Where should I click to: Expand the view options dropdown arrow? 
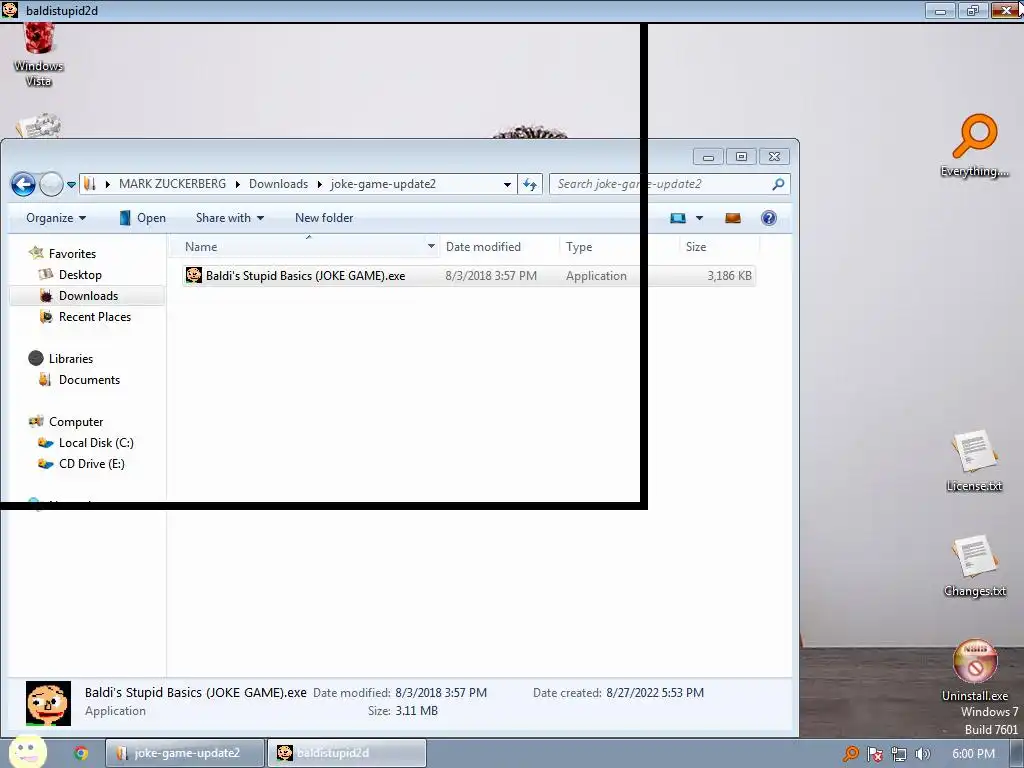699,218
